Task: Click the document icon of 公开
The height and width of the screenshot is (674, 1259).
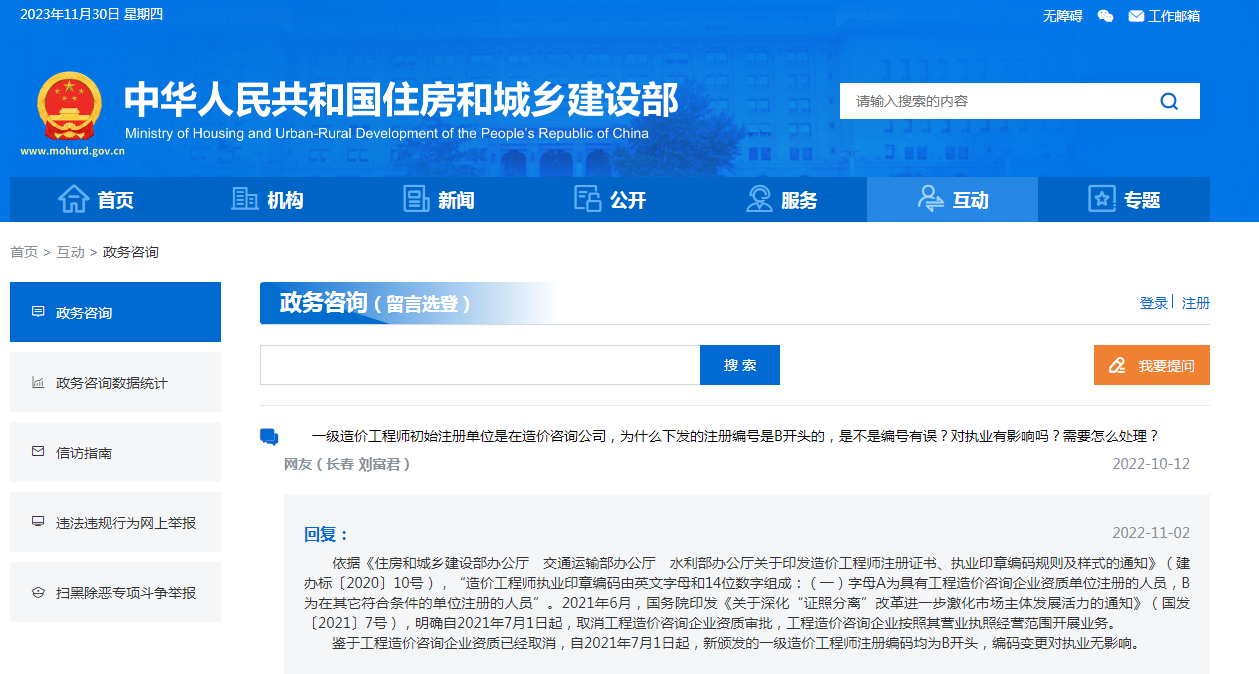Action: tap(587, 199)
